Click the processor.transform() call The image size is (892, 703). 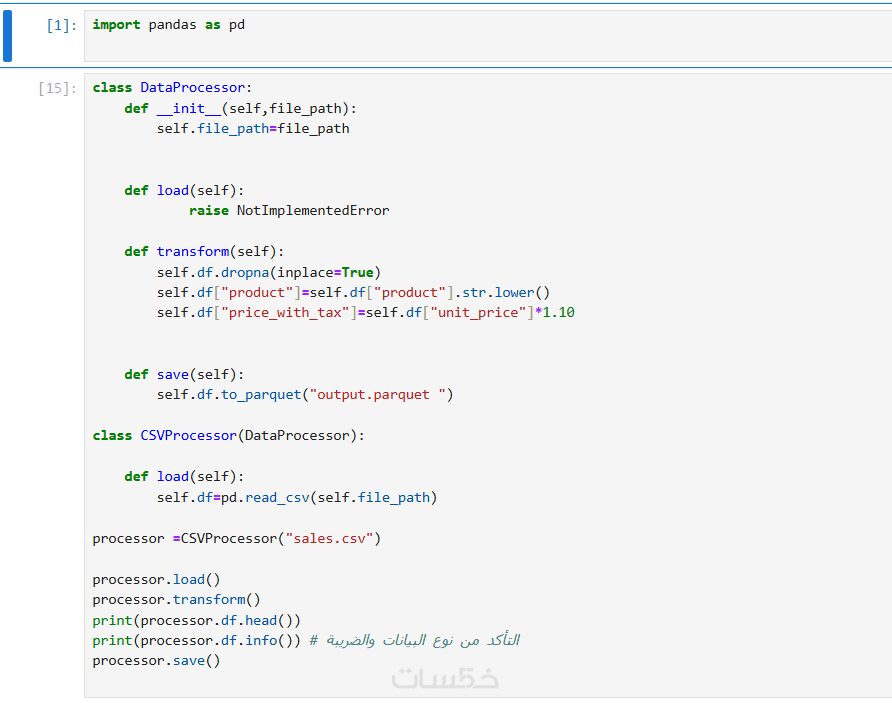click(x=176, y=600)
